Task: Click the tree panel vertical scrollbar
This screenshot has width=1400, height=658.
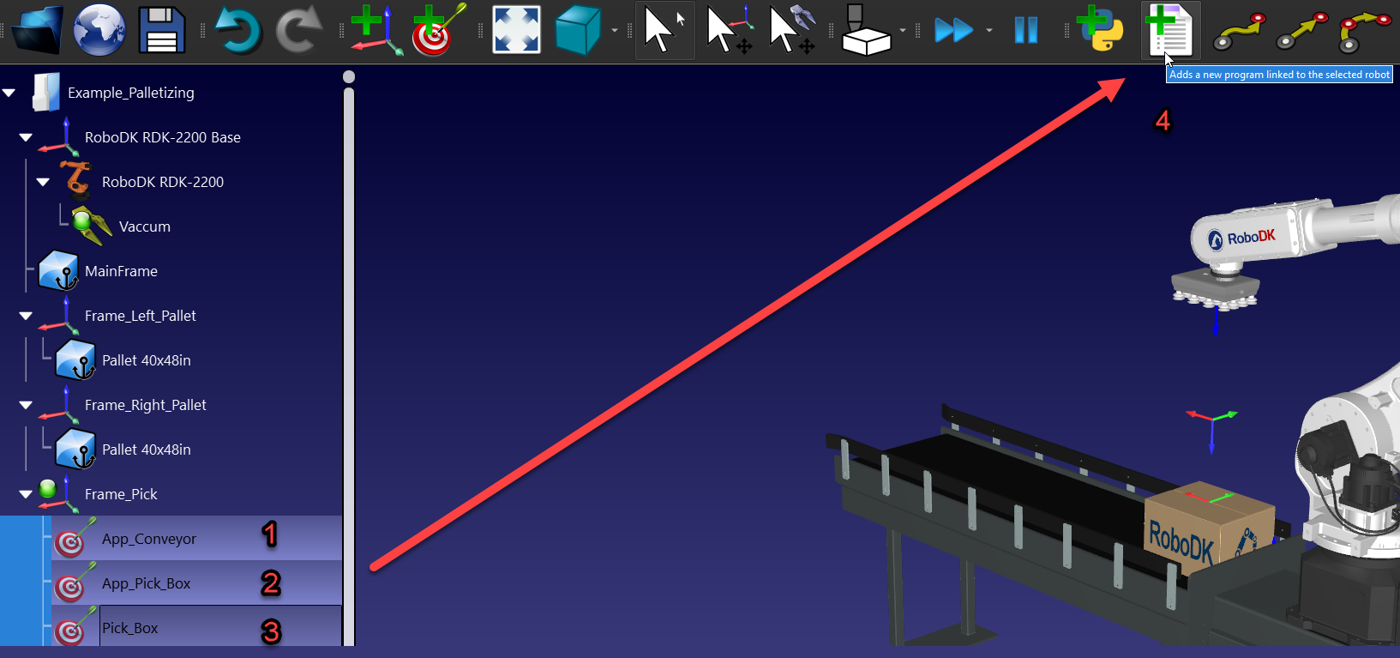Action: tap(348, 300)
